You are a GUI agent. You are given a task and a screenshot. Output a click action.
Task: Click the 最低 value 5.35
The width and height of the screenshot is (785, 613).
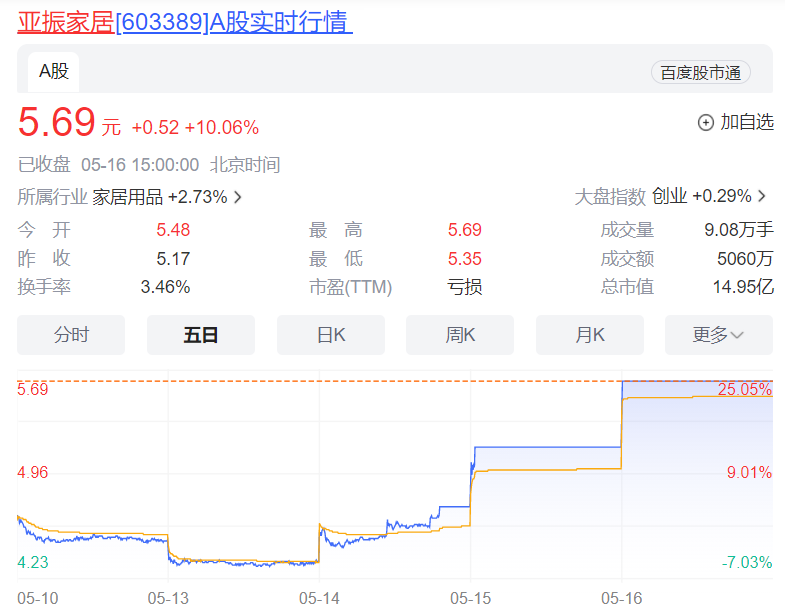(465, 259)
